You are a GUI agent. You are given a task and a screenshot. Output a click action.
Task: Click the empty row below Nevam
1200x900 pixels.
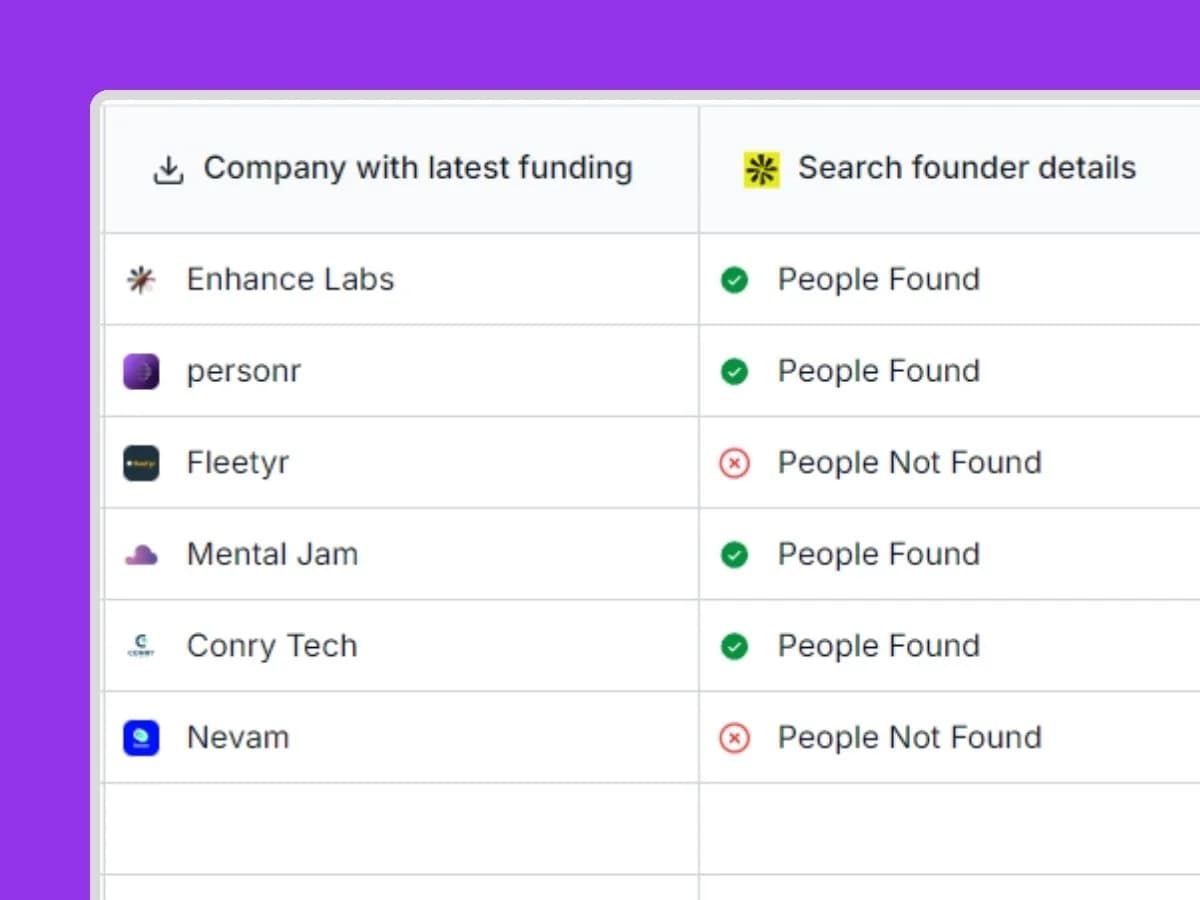tap(400, 828)
